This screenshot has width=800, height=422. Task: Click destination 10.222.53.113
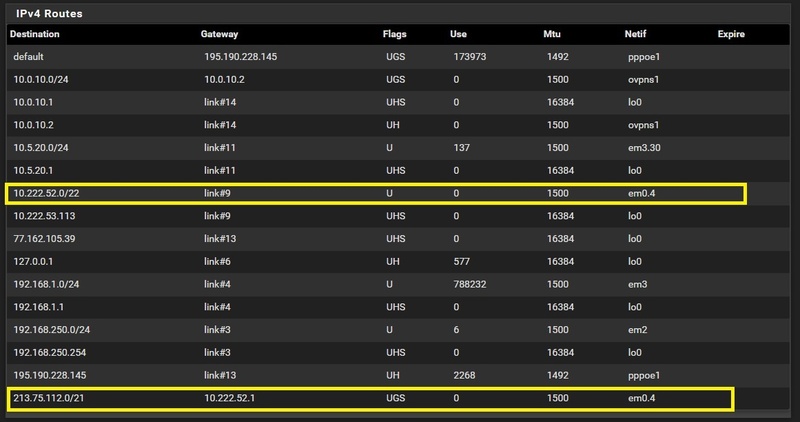(x=45, y=216)
